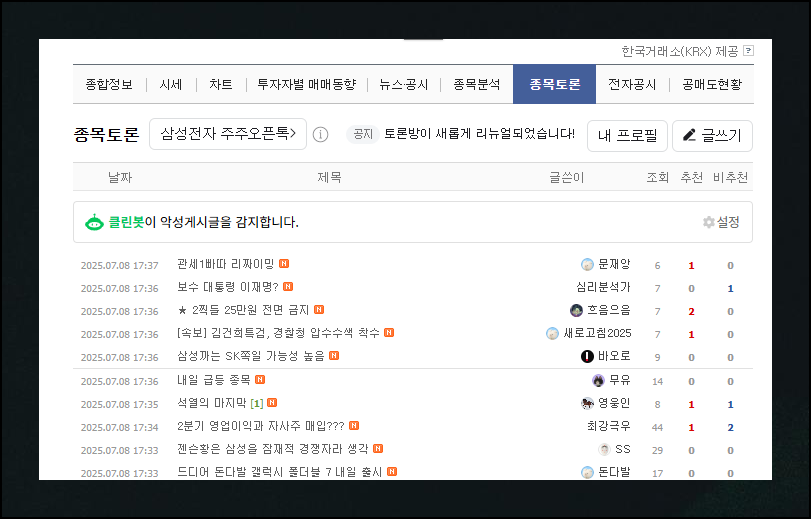Click 돈다발 profile avatar

click(x=587, y=472)
